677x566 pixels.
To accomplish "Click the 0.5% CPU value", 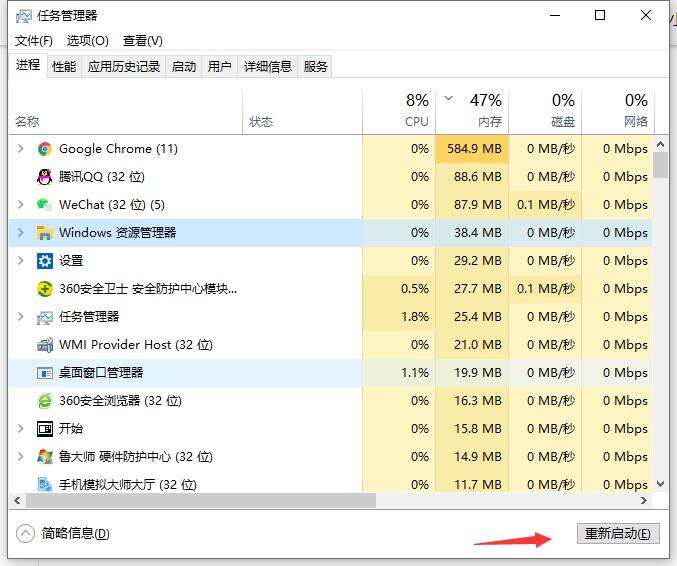I will 415,289.
